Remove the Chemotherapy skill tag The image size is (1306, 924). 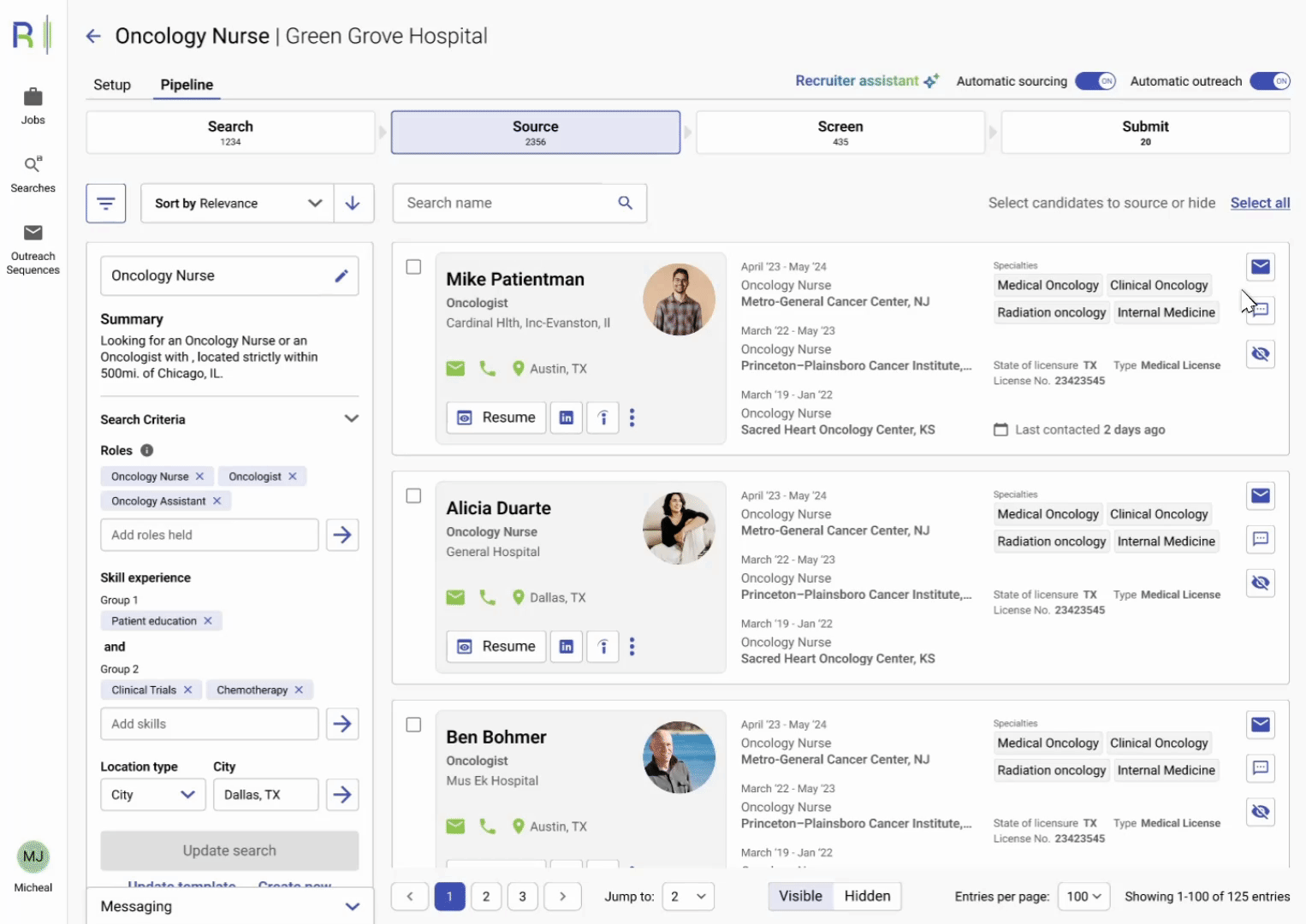tap(299, 690)
